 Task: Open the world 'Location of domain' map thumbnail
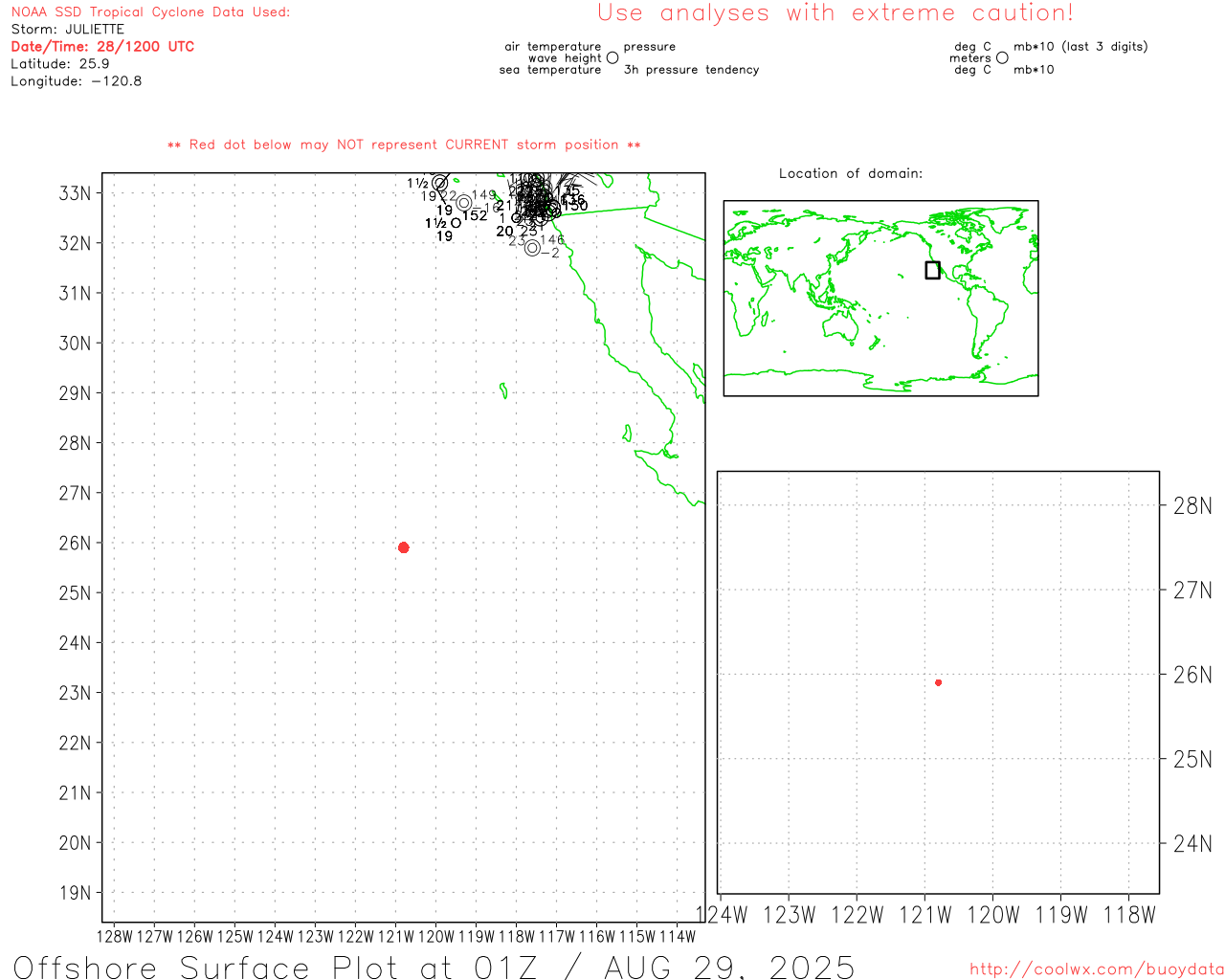point(880,299)
